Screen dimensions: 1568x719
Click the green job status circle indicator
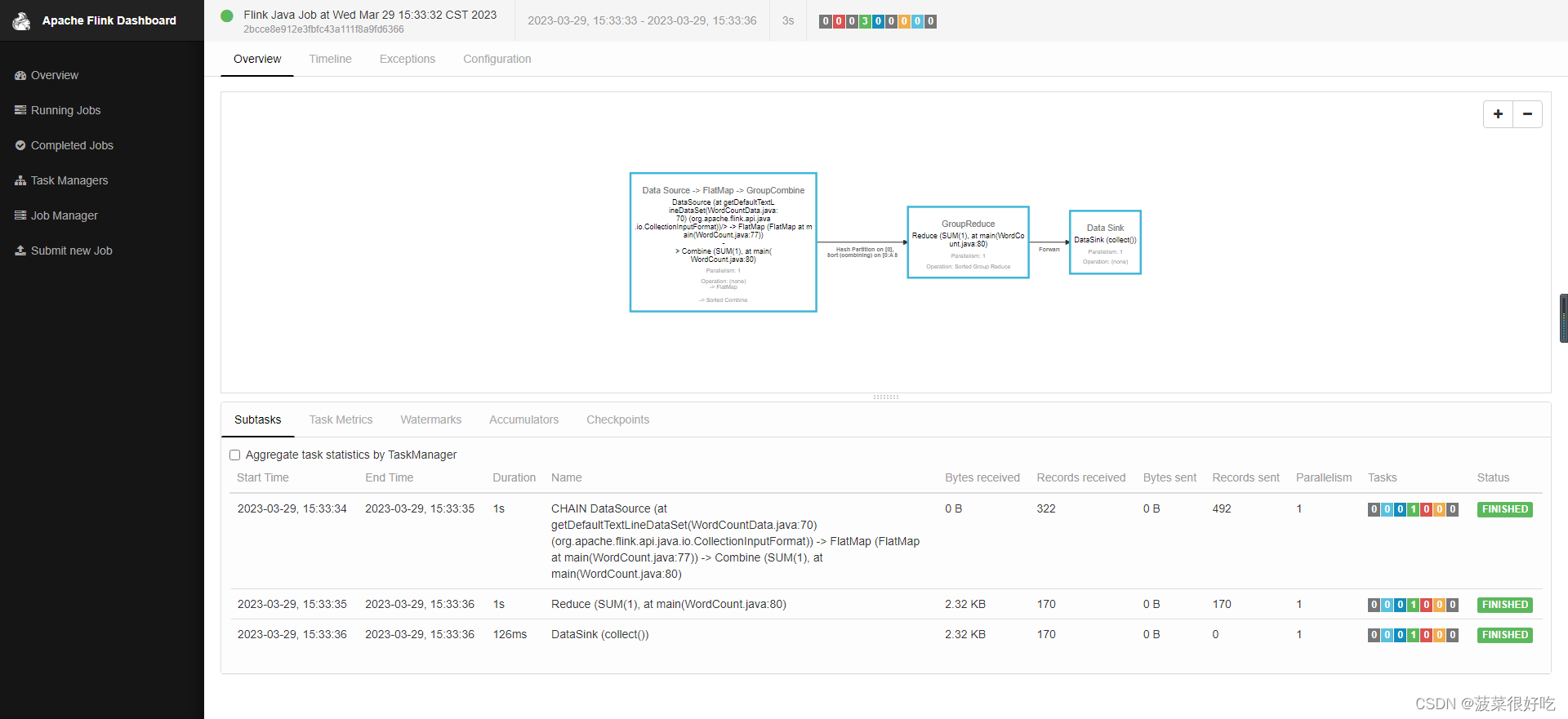coord(227,16)
